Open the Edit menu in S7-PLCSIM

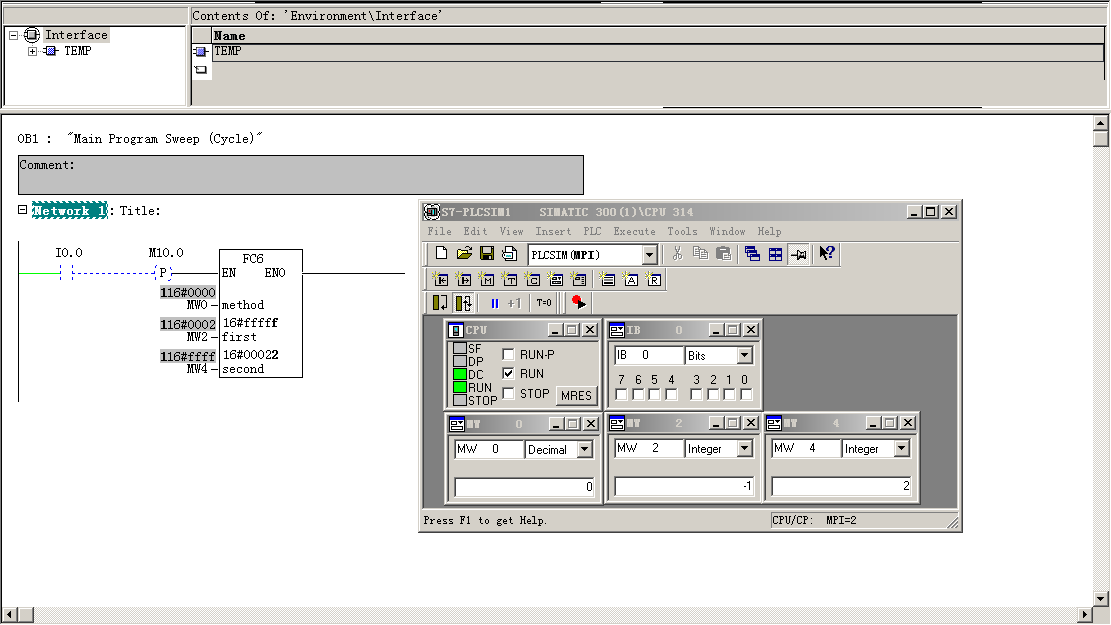tap(475, 232)
